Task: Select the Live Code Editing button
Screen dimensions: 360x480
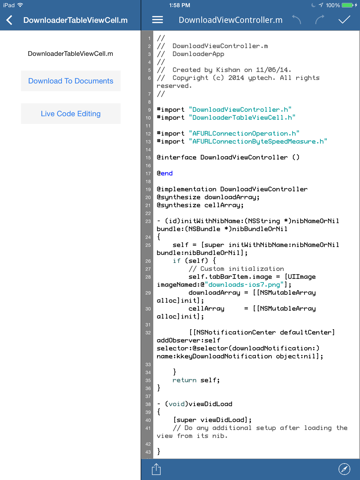Action: 71,114
